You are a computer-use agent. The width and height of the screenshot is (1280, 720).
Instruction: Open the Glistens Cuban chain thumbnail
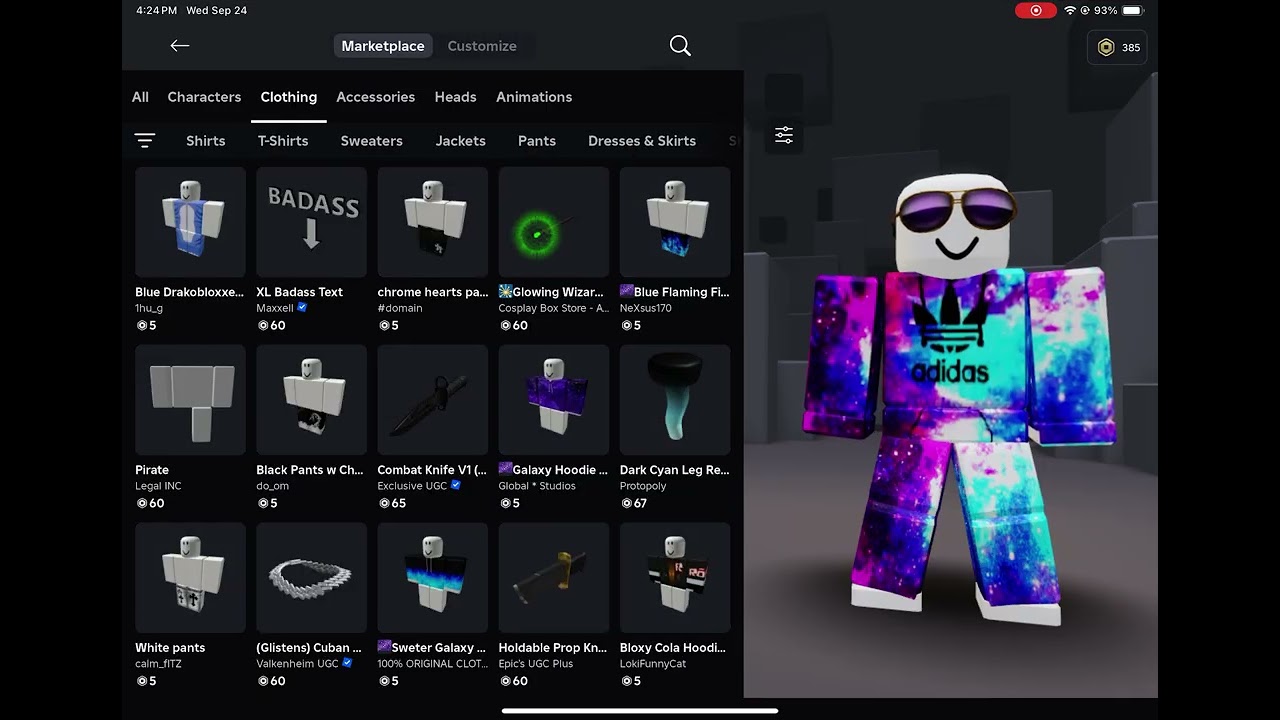311,578
